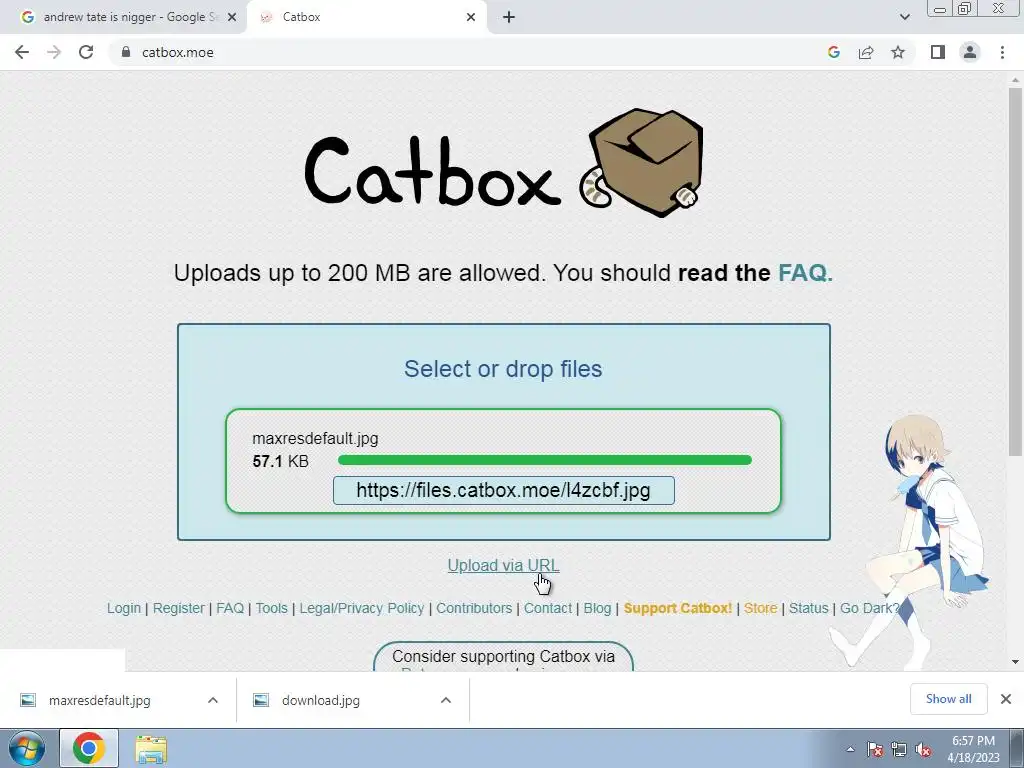Close the downloads bar
The width and height of the screenshot is (1024, 768).
point(1006,699)
